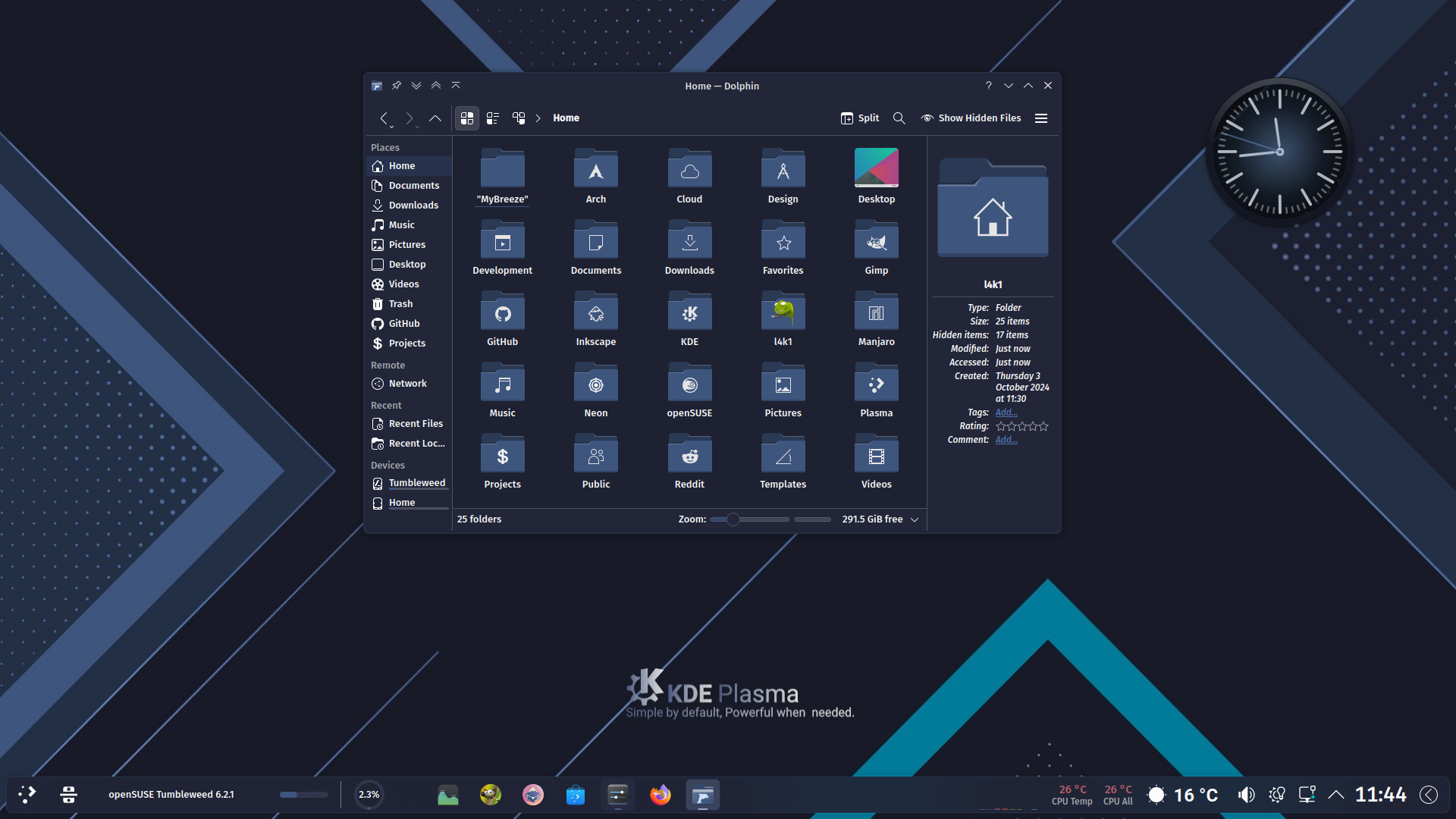This screenshot has width=1456, height=819.
Task: Go up to parent folder
Action: pos(435,118)
